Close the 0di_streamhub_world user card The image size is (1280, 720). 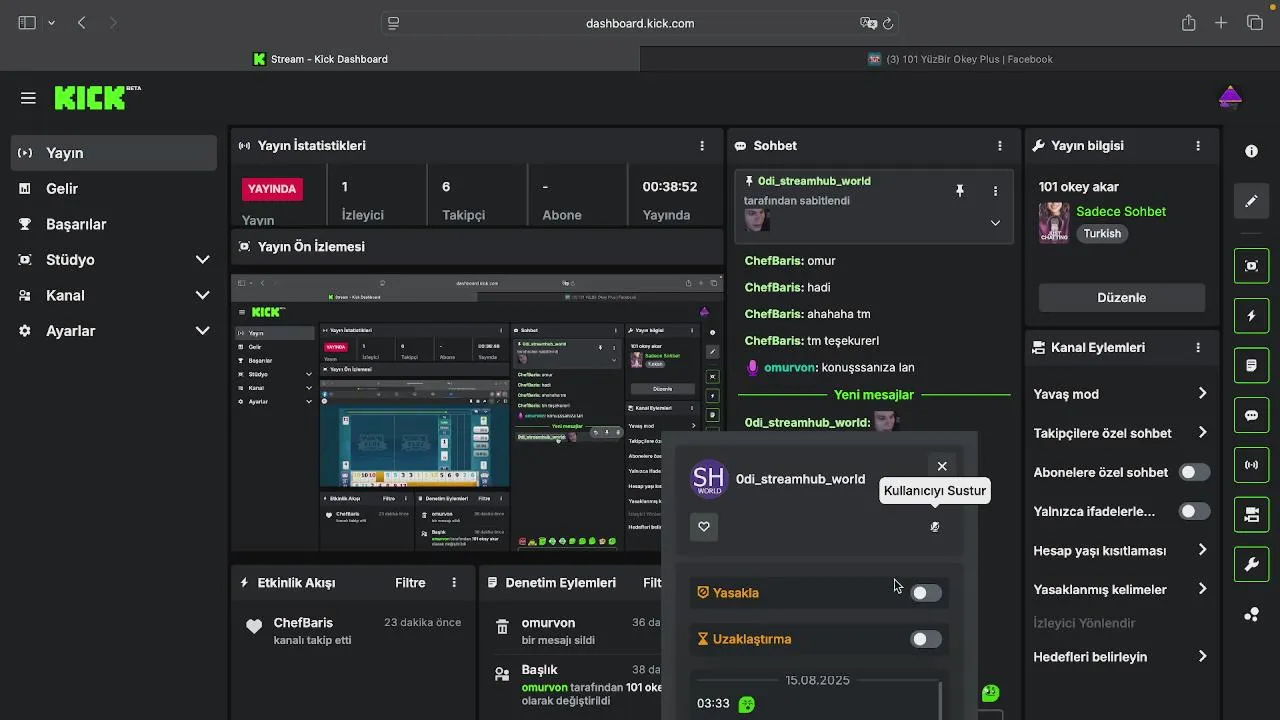pyautogui.click(x=942, y=466)
